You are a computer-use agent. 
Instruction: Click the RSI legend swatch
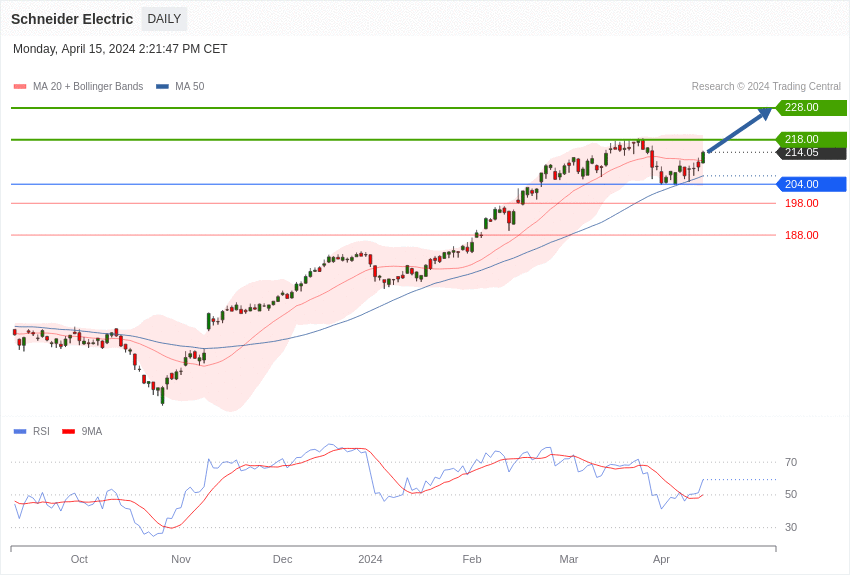20,432
